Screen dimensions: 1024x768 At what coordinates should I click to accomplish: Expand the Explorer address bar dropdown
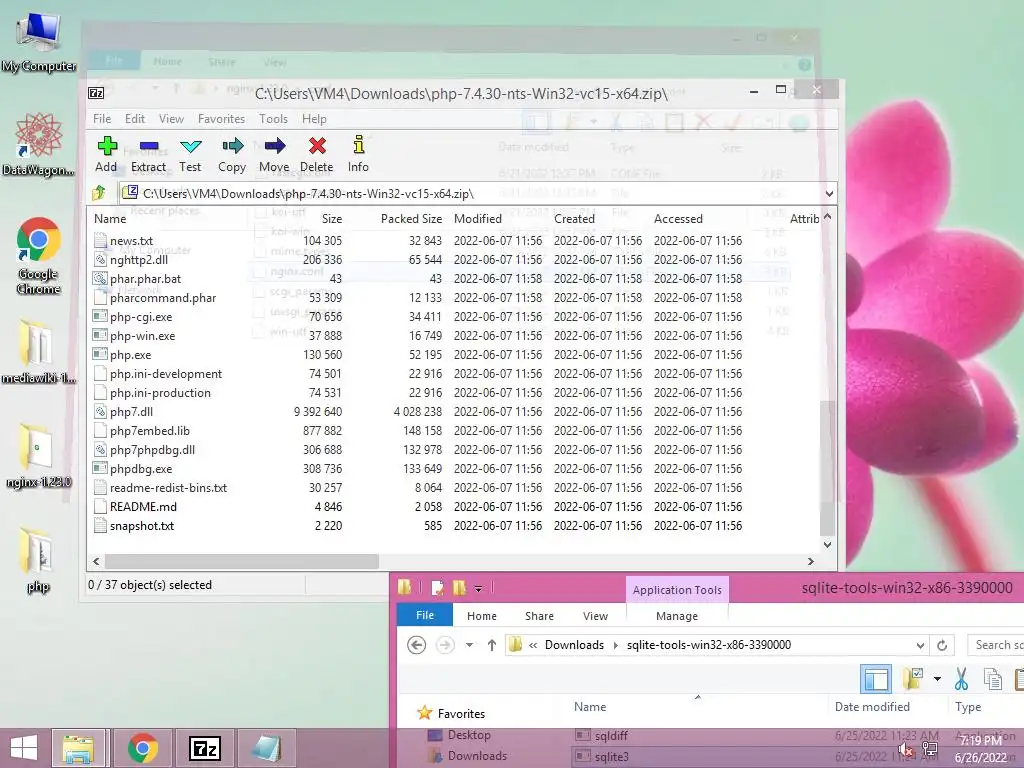pyautogui.click(x=920, y=645)
